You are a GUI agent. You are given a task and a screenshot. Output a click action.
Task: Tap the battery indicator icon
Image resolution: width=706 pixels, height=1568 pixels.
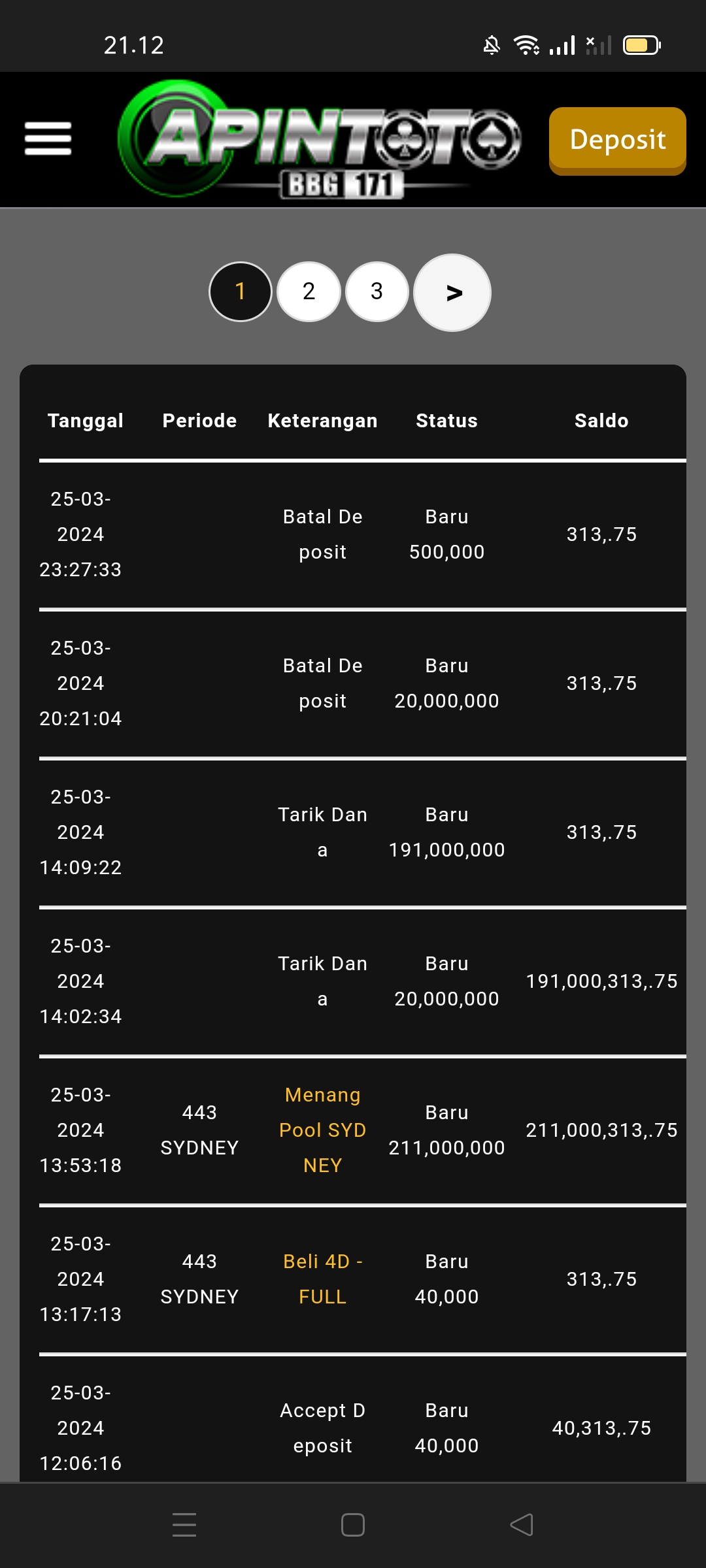pos(641,45)
